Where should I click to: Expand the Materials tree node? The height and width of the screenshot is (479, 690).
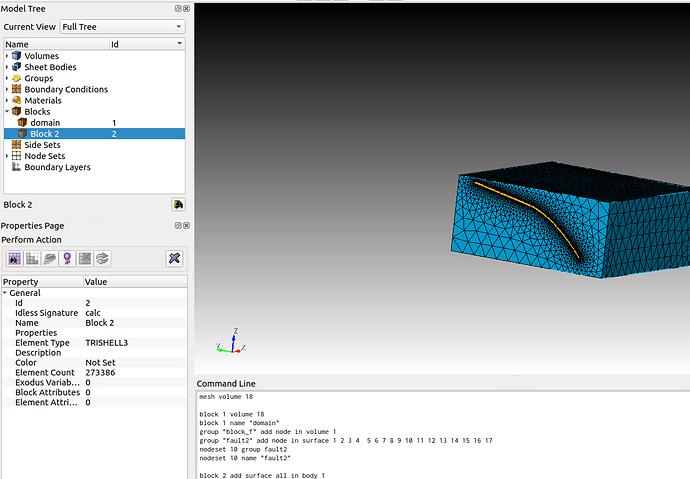tap(7, 100)
